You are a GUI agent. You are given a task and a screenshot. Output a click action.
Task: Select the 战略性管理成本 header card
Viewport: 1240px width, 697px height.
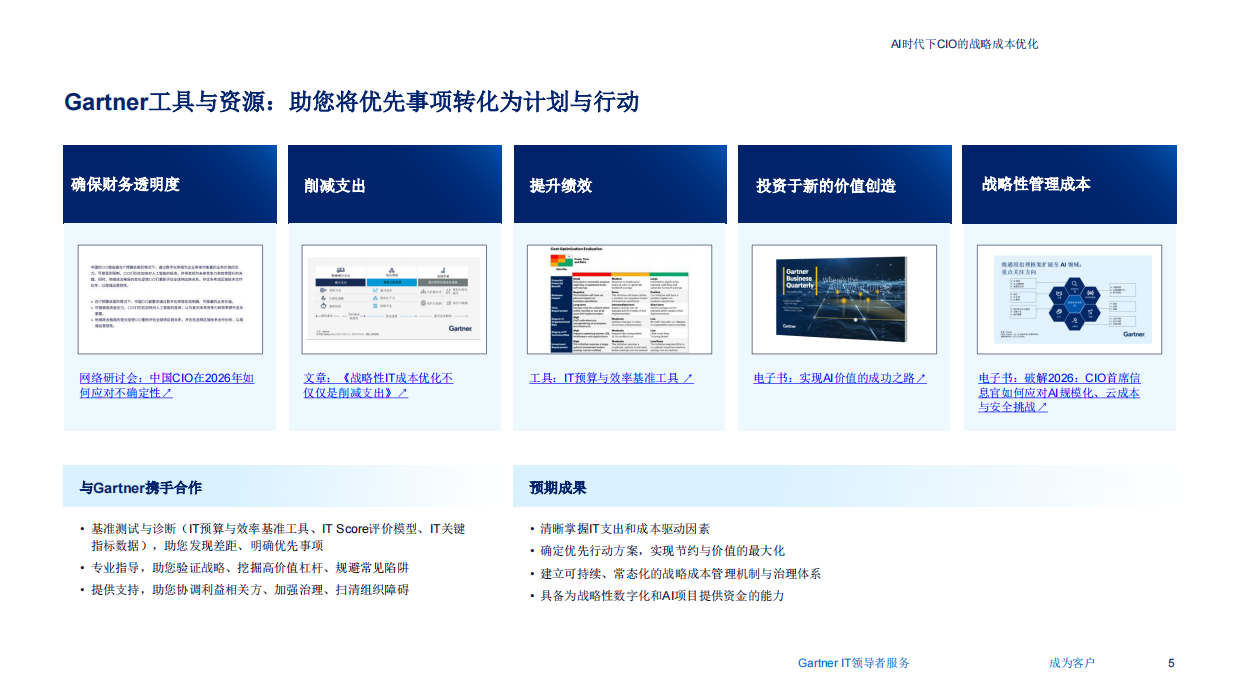click(1069, 184)
